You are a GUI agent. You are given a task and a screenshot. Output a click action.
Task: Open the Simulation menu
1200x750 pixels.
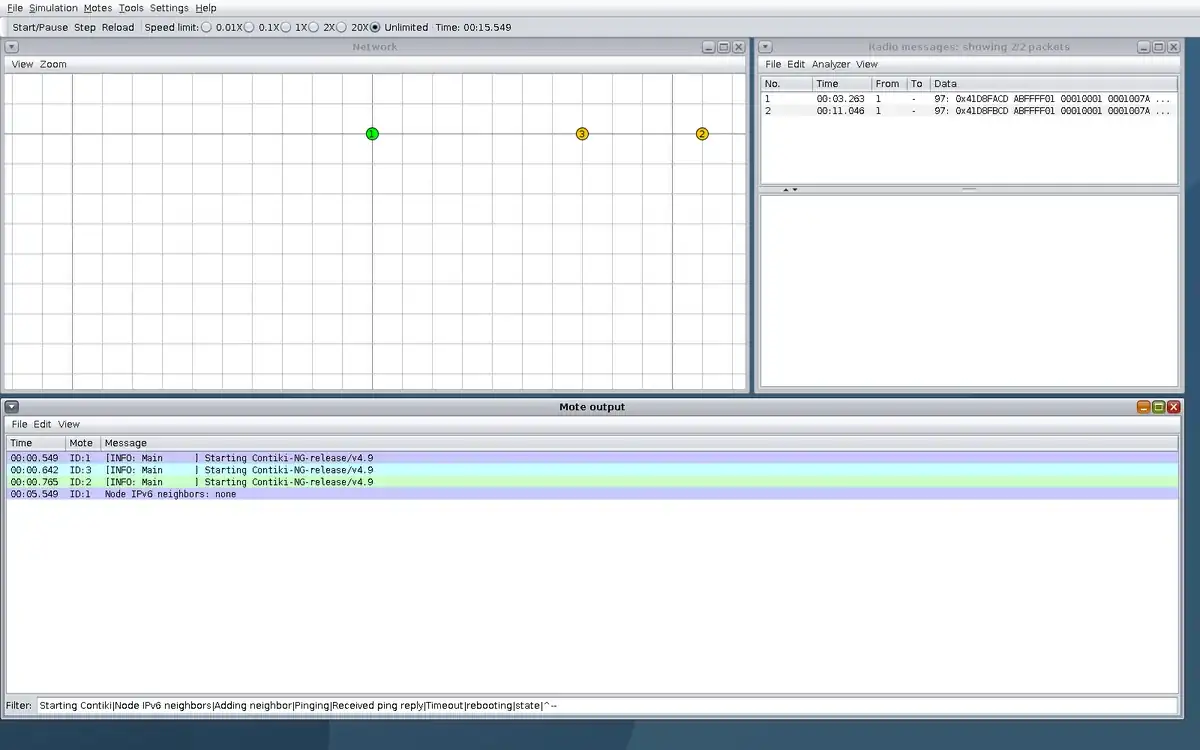[53, 8]
